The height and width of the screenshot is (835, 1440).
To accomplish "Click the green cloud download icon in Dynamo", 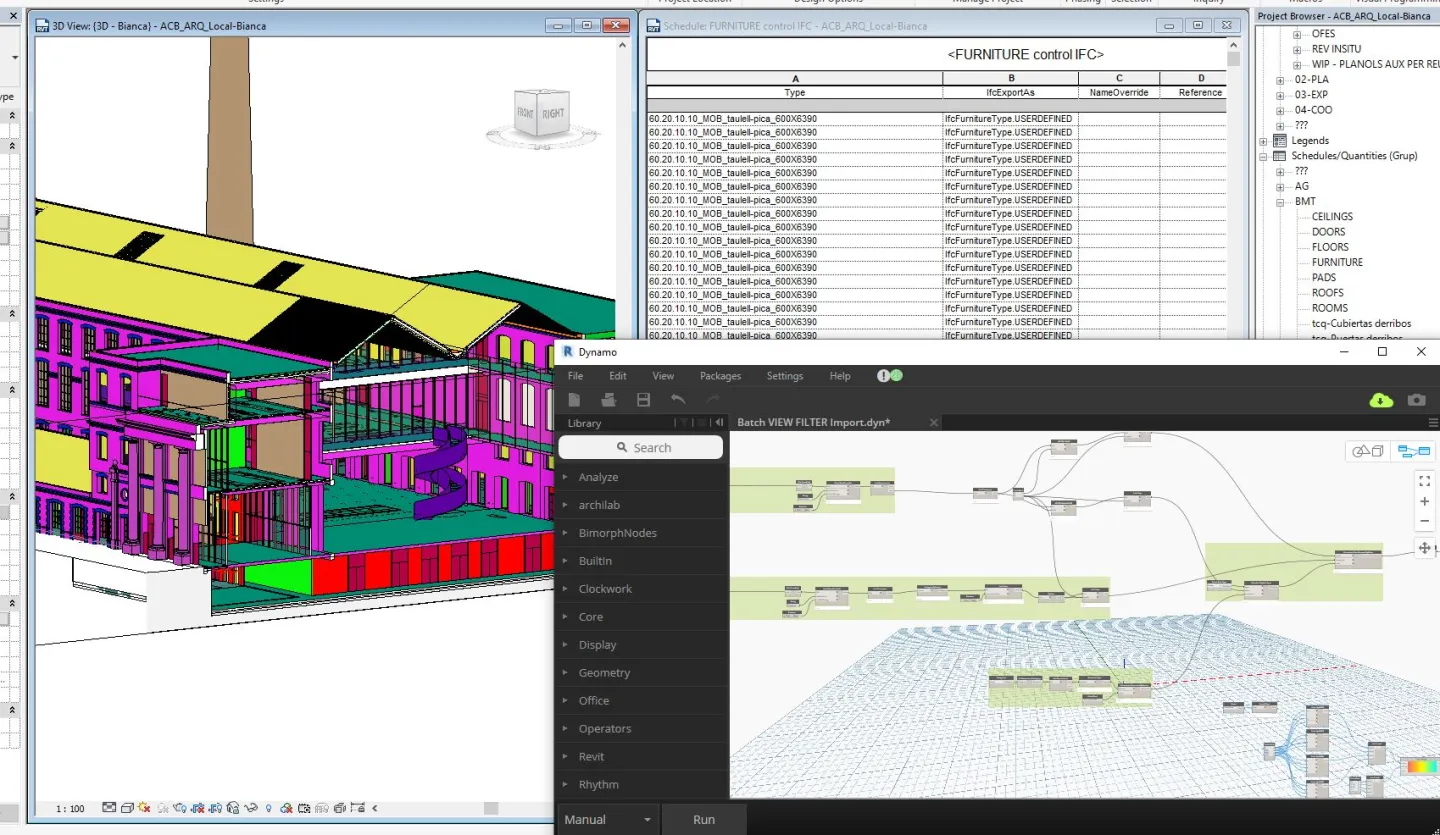I will (1381, 400).
